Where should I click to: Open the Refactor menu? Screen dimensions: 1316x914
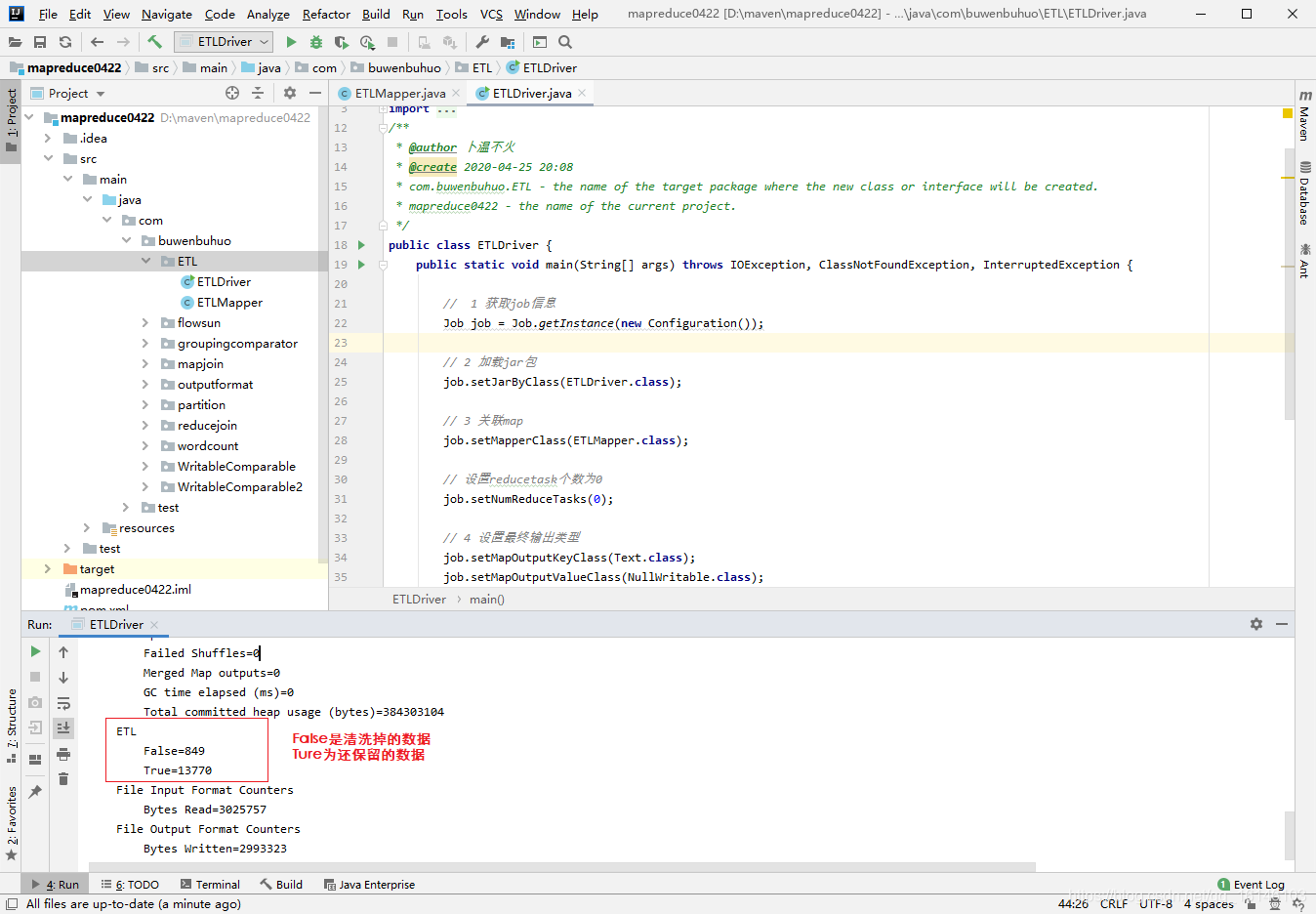326,14
